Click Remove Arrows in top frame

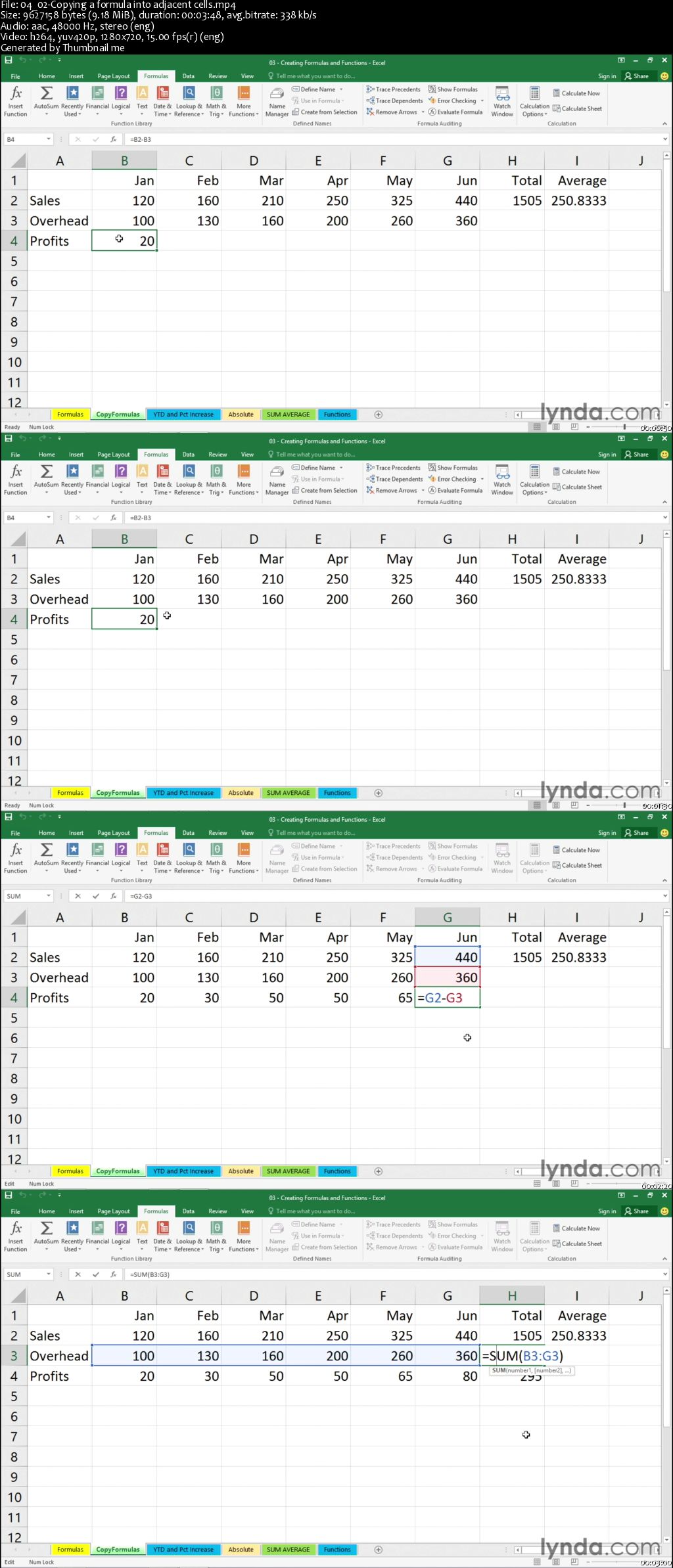tap(392, 112)
